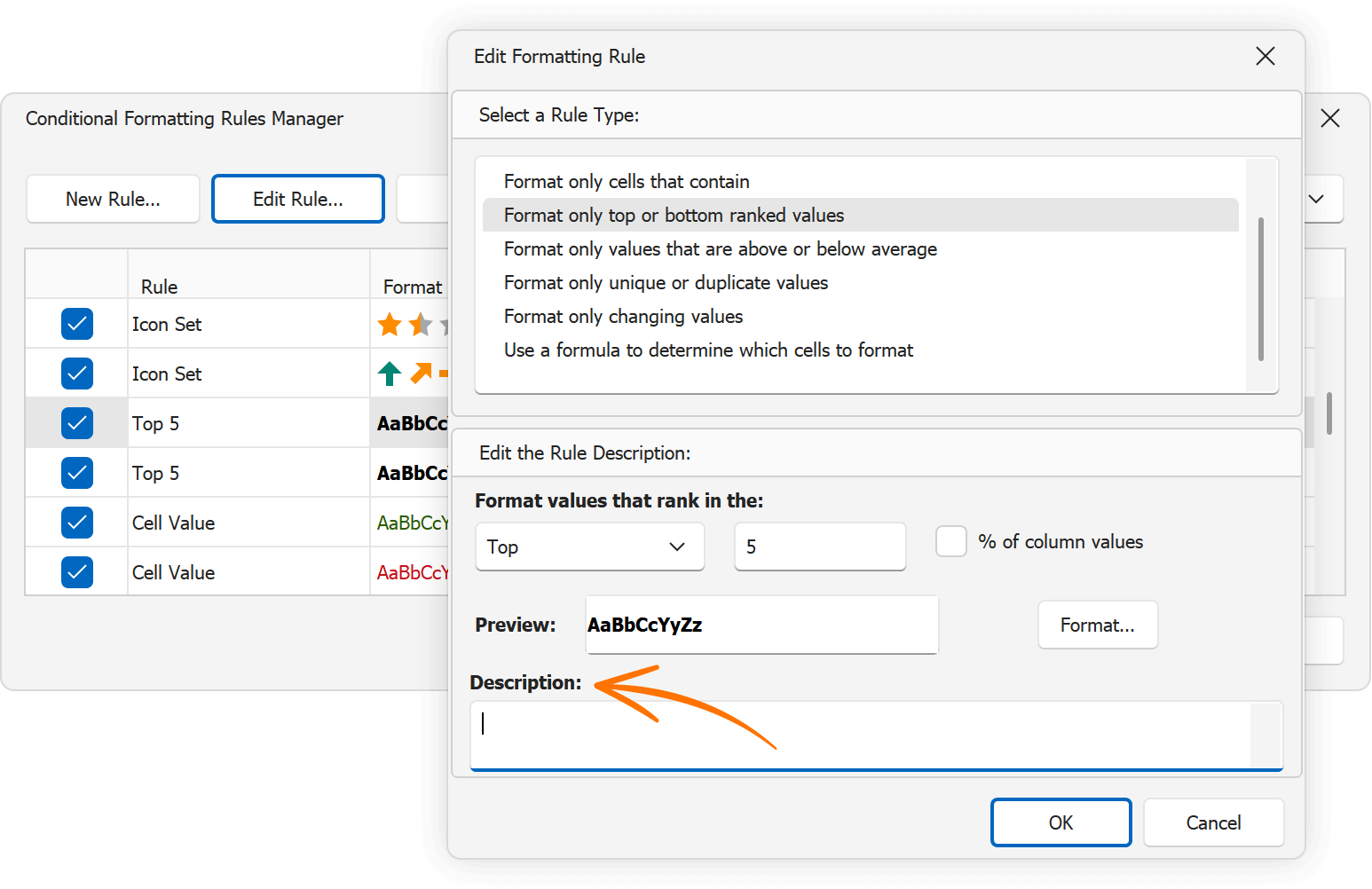This screenshot has height=889, width=1372.
Task: Toggle the % of column values checkbox
Action: click(x=951, y=542)
